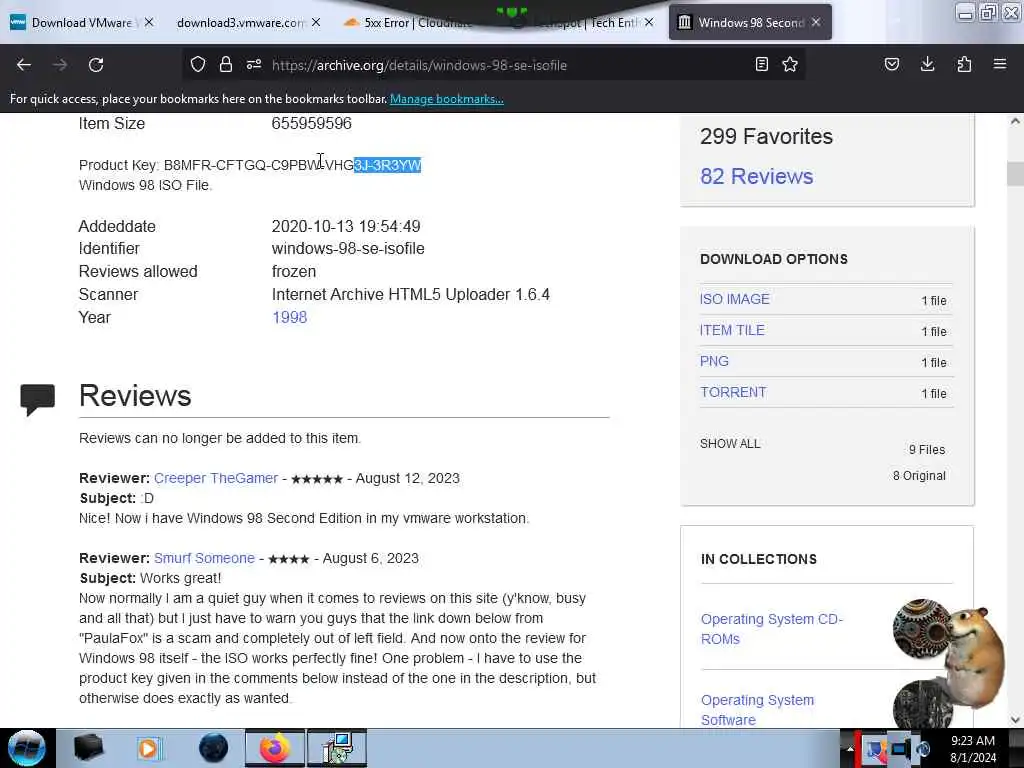Click the 299 Favorites text
The image size is (1024, 768).
pos(767,136)
